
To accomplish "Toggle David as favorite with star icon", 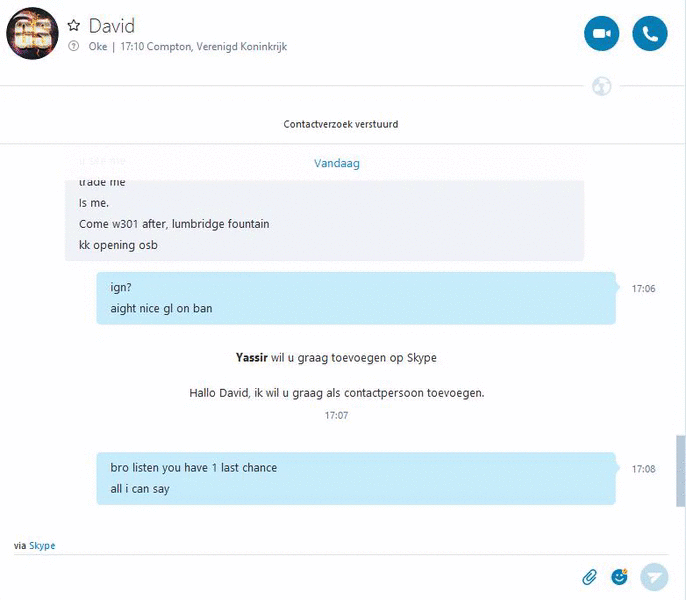I will pos(74,25).
